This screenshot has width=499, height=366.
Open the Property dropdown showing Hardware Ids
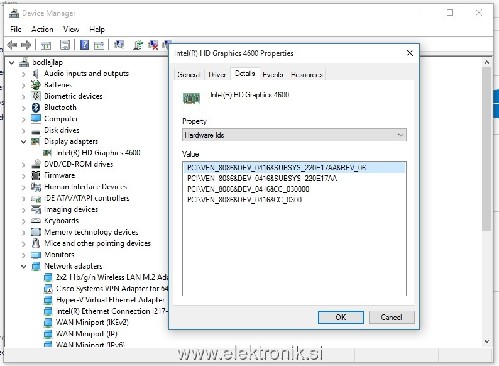tap(294, 135)
